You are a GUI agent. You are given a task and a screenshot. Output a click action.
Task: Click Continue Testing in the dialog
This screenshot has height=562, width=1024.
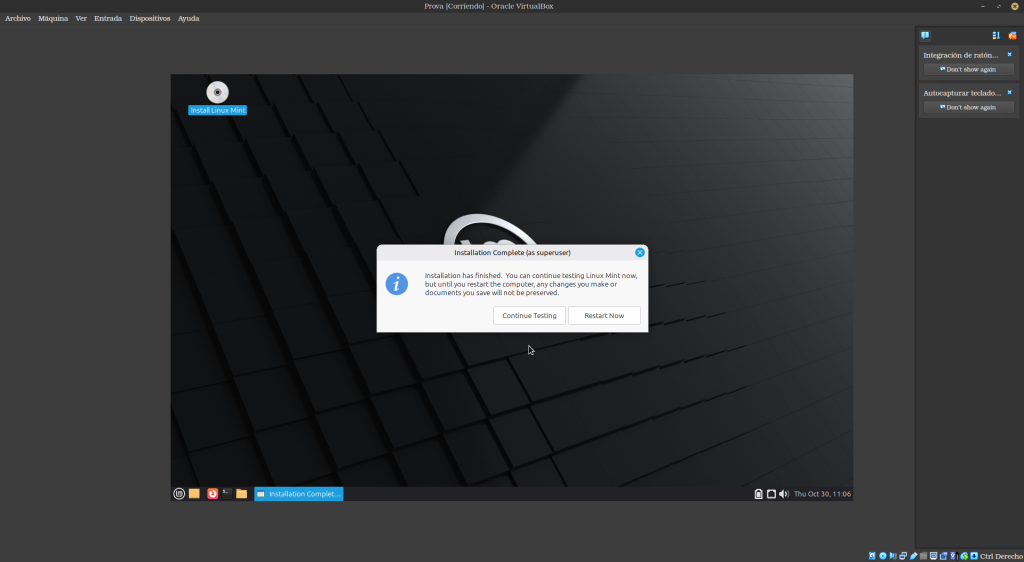pyautogui.click(x=529, y=316)
